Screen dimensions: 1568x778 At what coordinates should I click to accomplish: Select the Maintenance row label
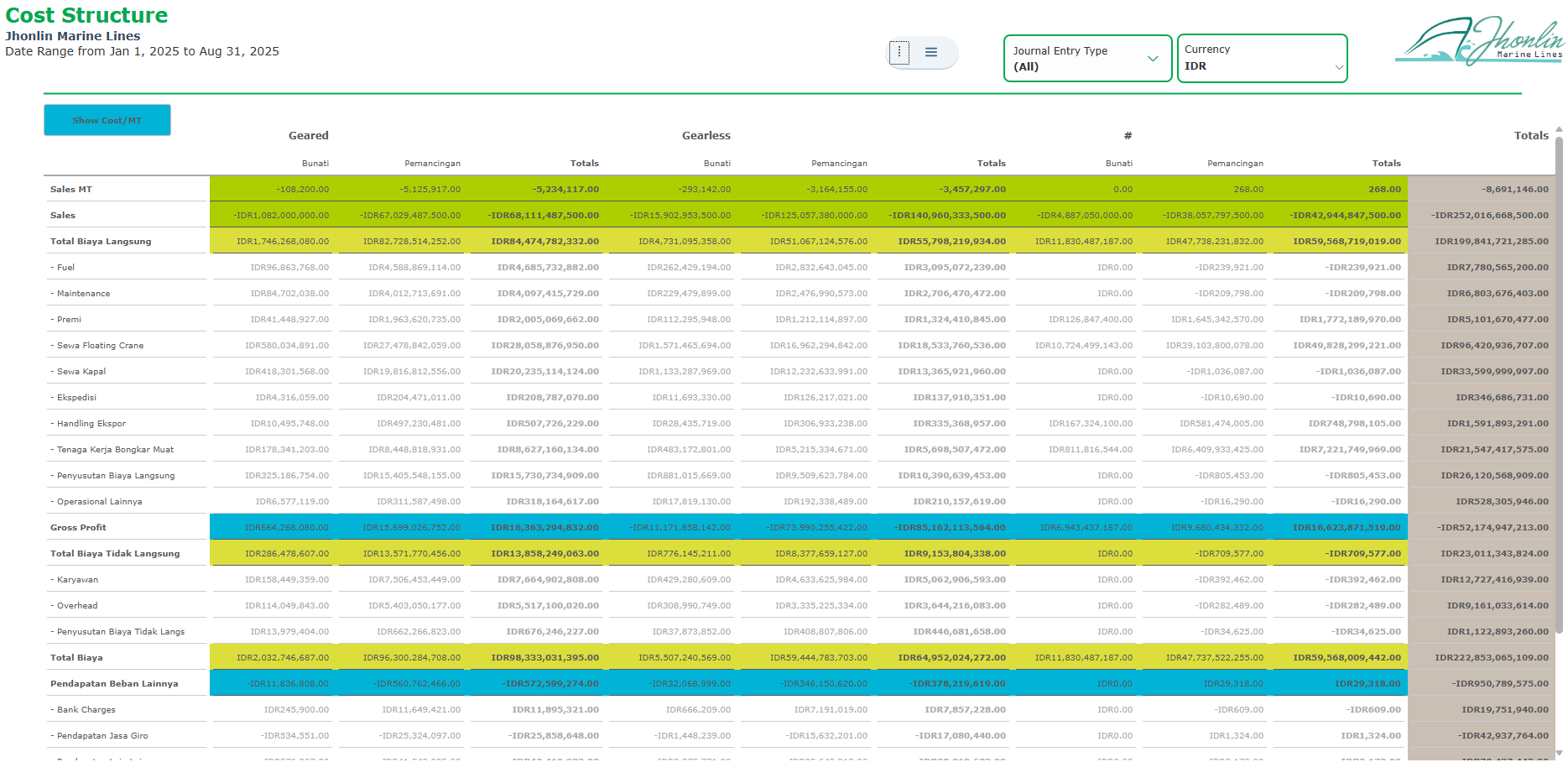click(x=80, y=294)
